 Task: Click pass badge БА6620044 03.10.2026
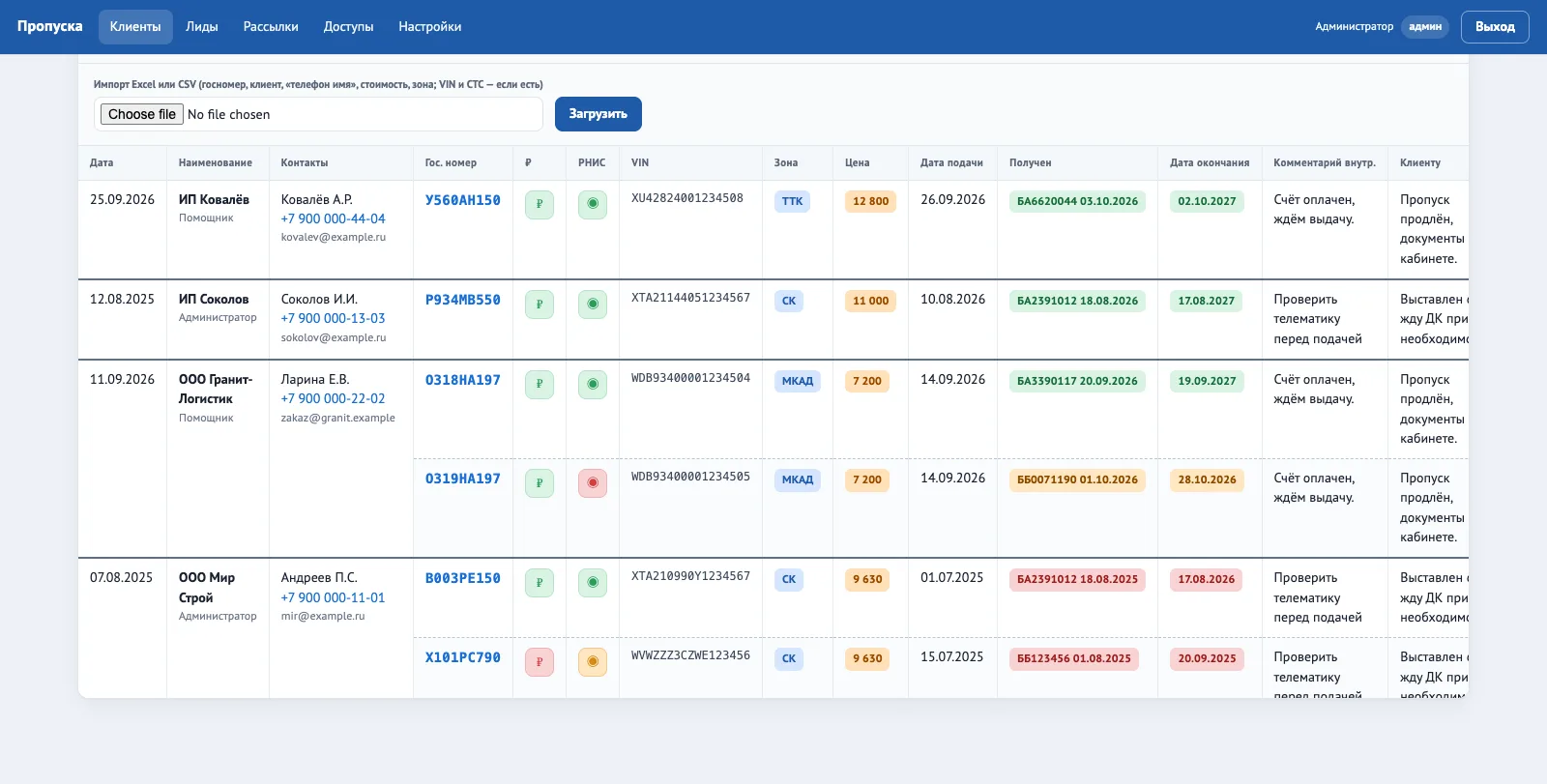(x=1078, y=201)
